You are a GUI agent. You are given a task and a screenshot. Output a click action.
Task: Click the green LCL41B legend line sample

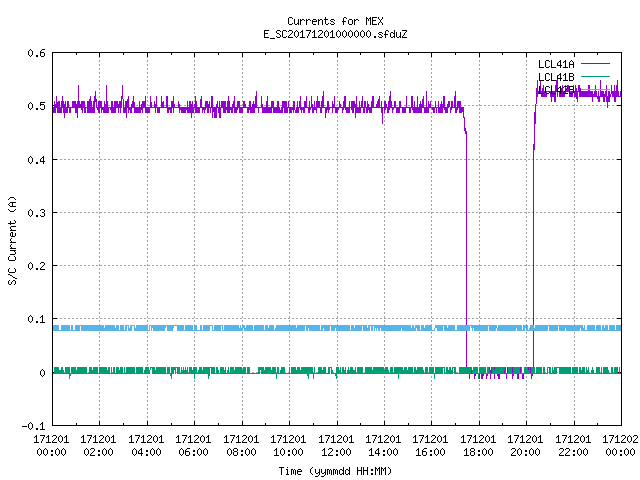click(595, 76)
